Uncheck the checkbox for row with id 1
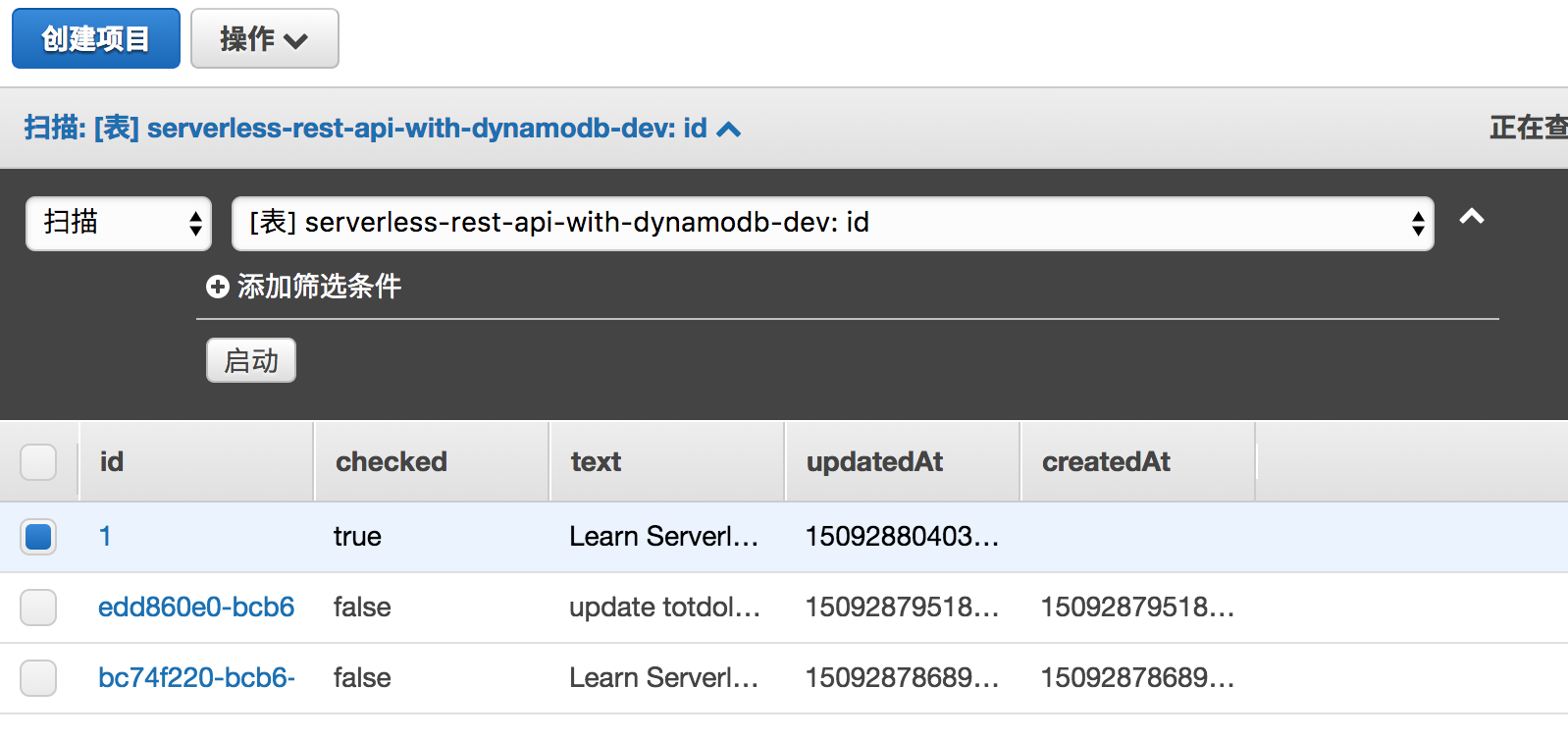The width and height of the screenshot is (1568, 740). pyautogui.click(x=38, y=537)
